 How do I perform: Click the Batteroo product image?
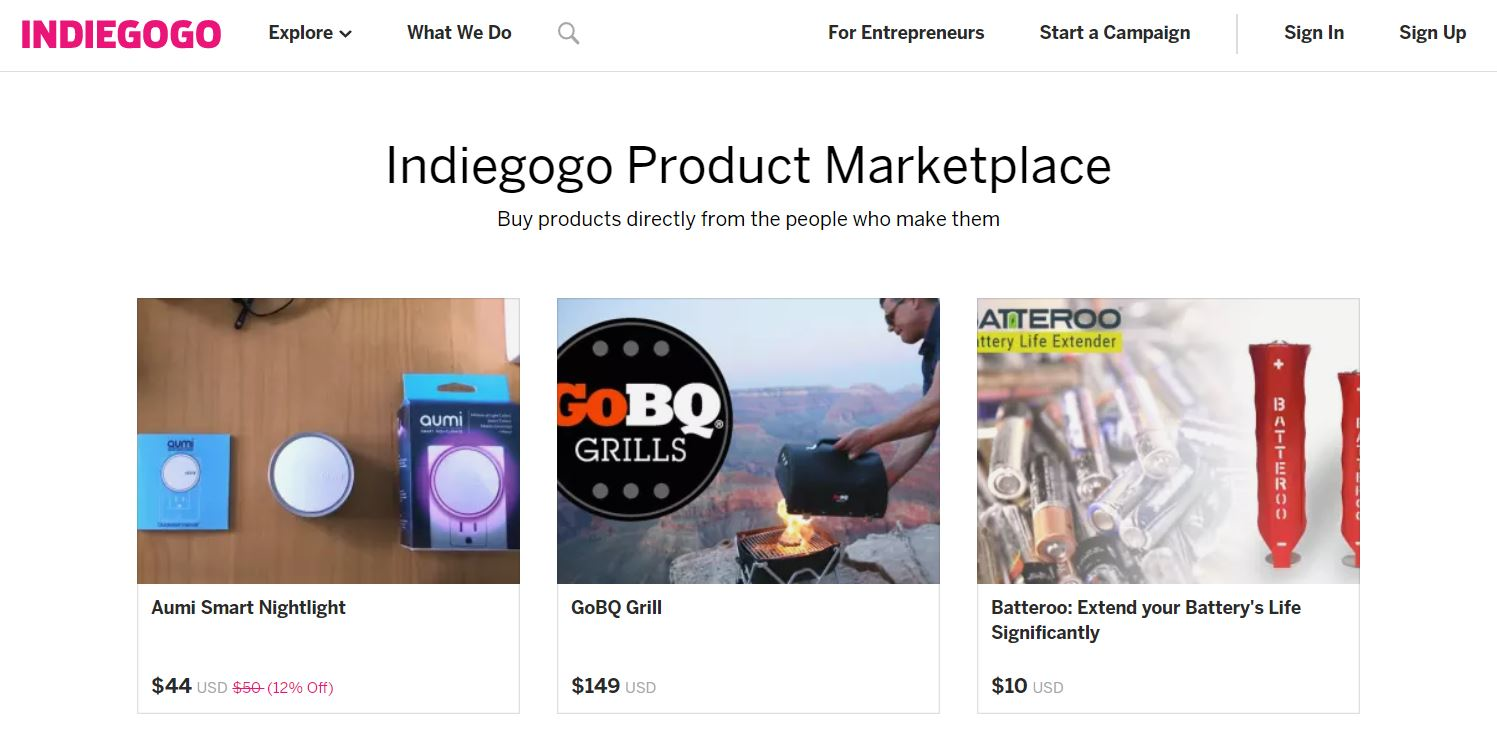coord(1168,440)
